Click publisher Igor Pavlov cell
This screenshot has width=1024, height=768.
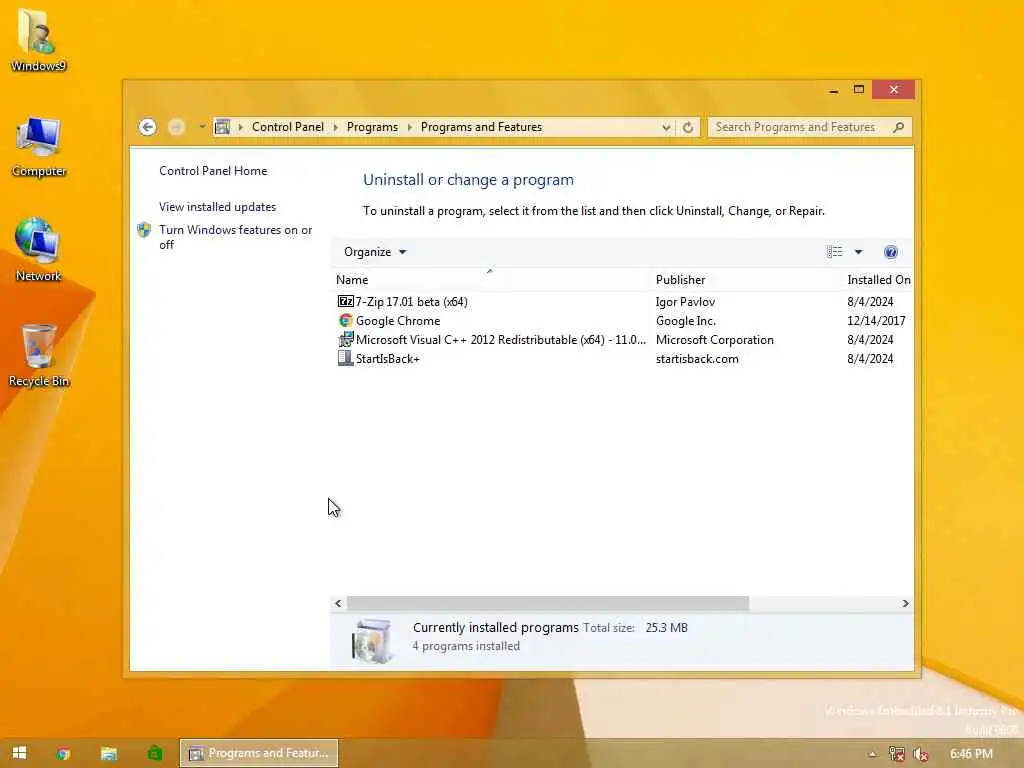tap(685, 302)
